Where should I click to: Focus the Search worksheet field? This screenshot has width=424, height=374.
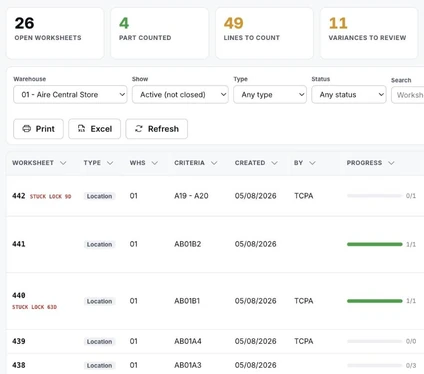[x=408, y=95]
